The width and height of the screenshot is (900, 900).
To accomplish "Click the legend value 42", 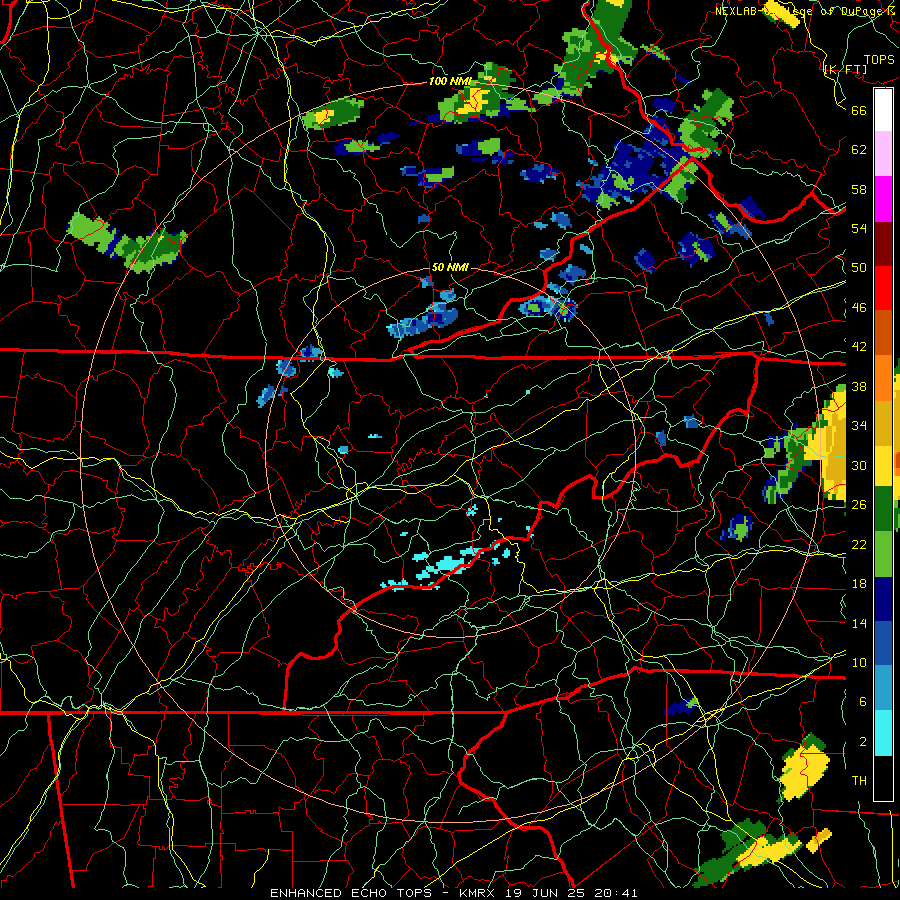I will pos(859,347).
